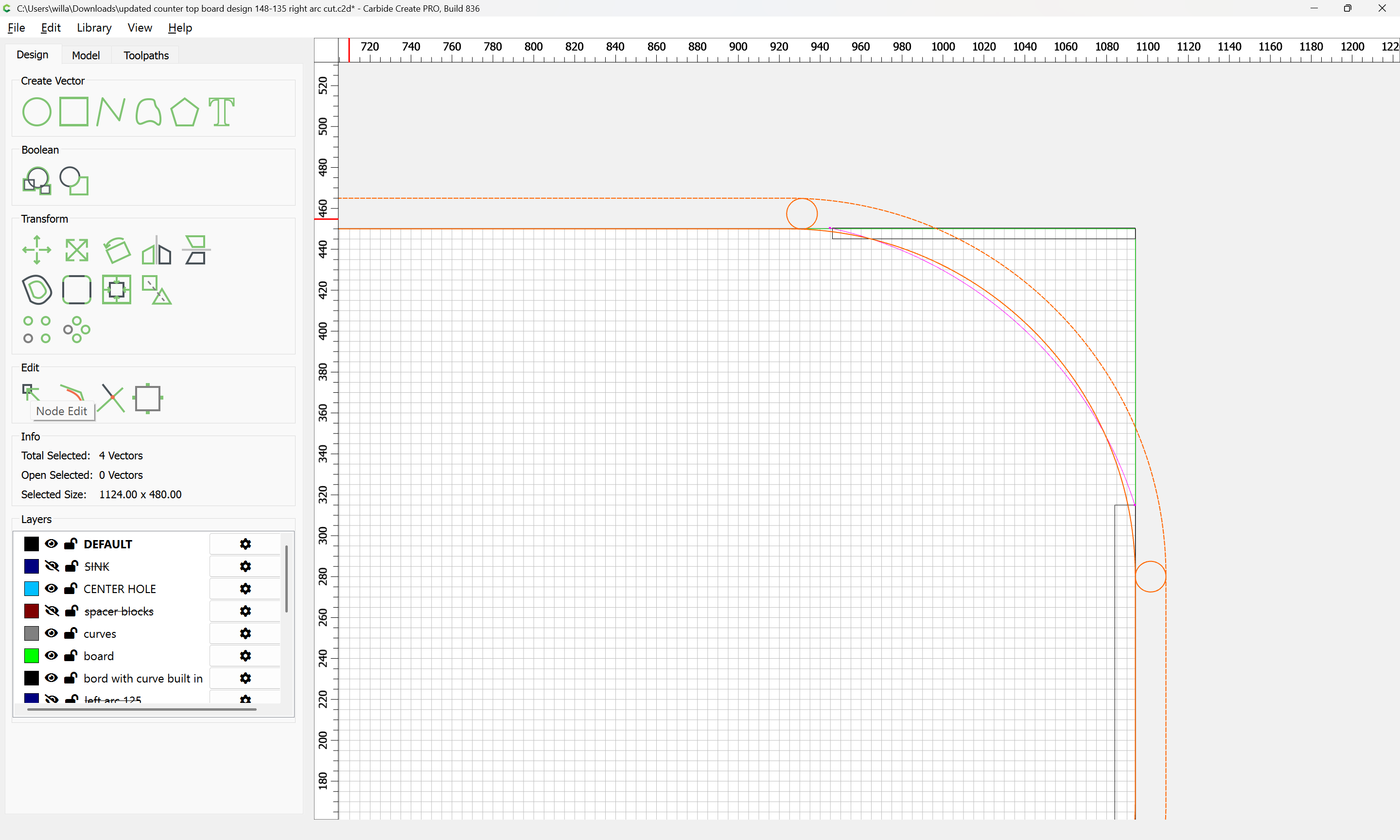Select the Create Circle vector tool

tap(36, 111)
